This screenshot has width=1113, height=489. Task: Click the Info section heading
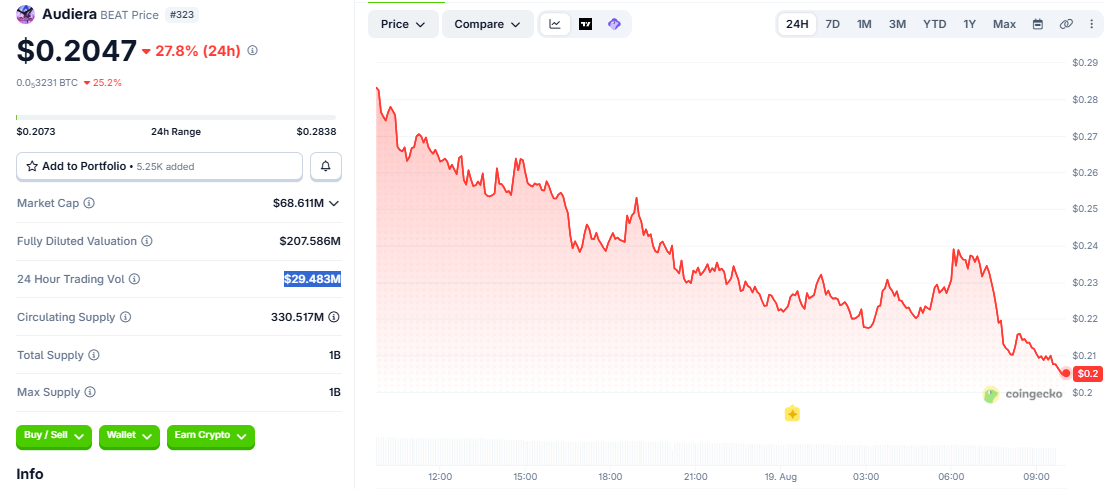(x=30, y=474)
